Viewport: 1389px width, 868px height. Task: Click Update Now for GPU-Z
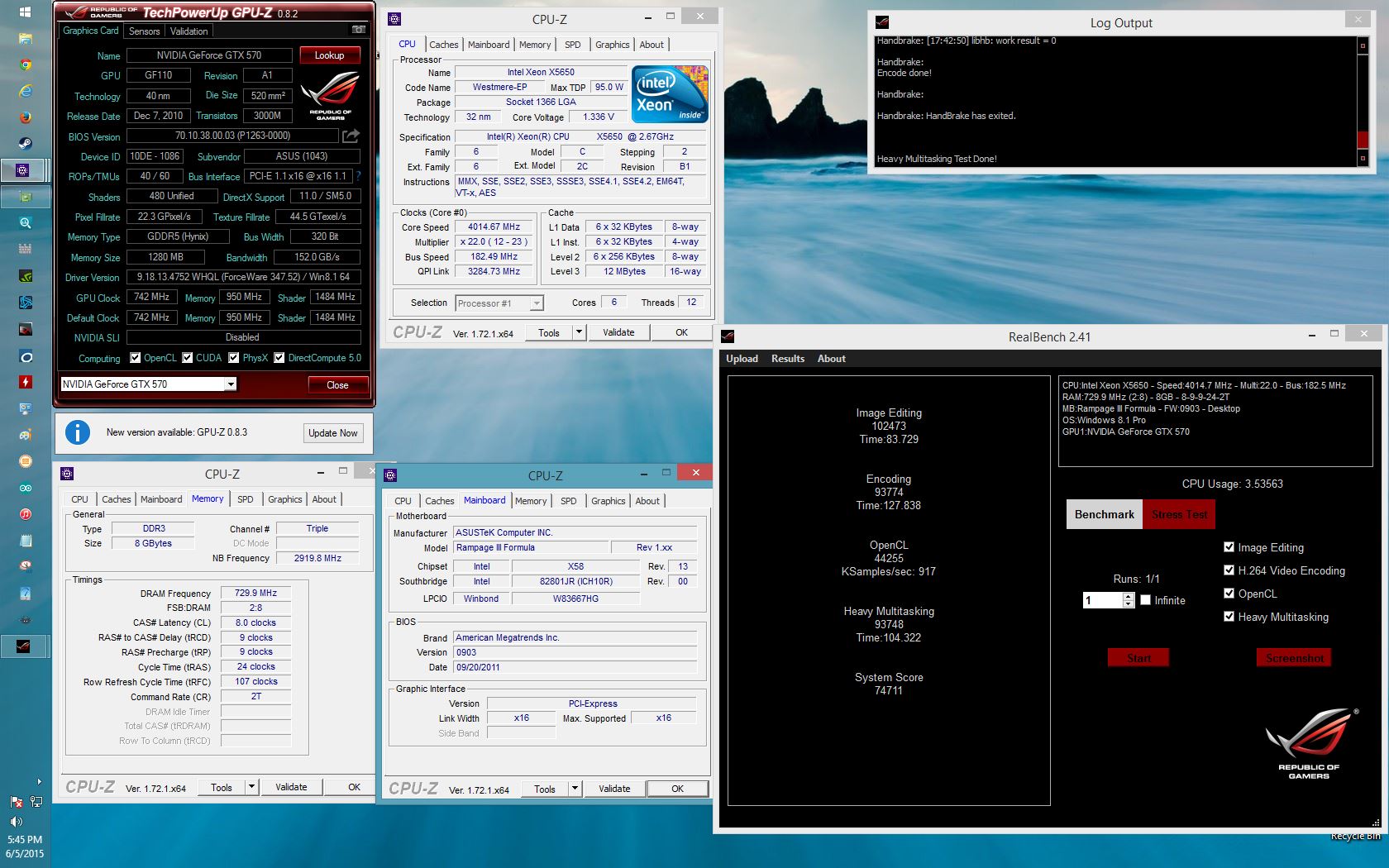pyautogui.click(x=332, y=433)
